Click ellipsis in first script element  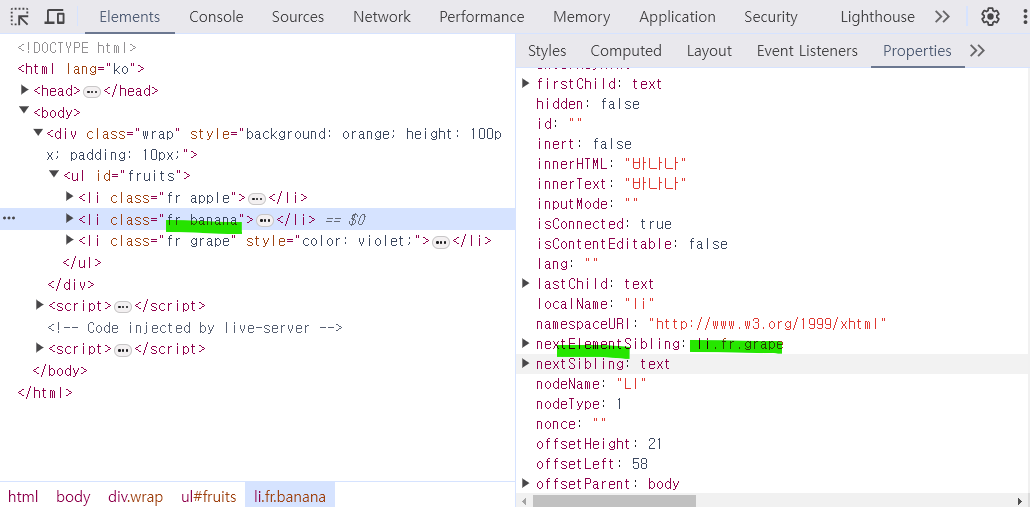pyautogui.click(x=123, y=307)
